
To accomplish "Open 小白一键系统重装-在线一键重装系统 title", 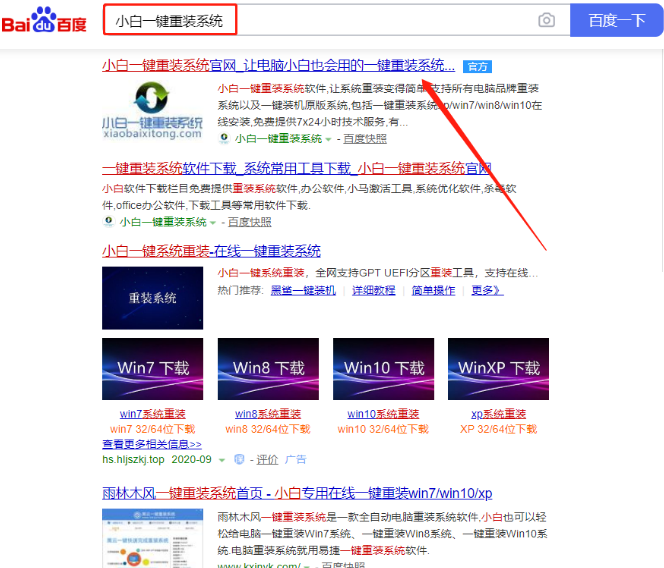I will tap(211, 251).
